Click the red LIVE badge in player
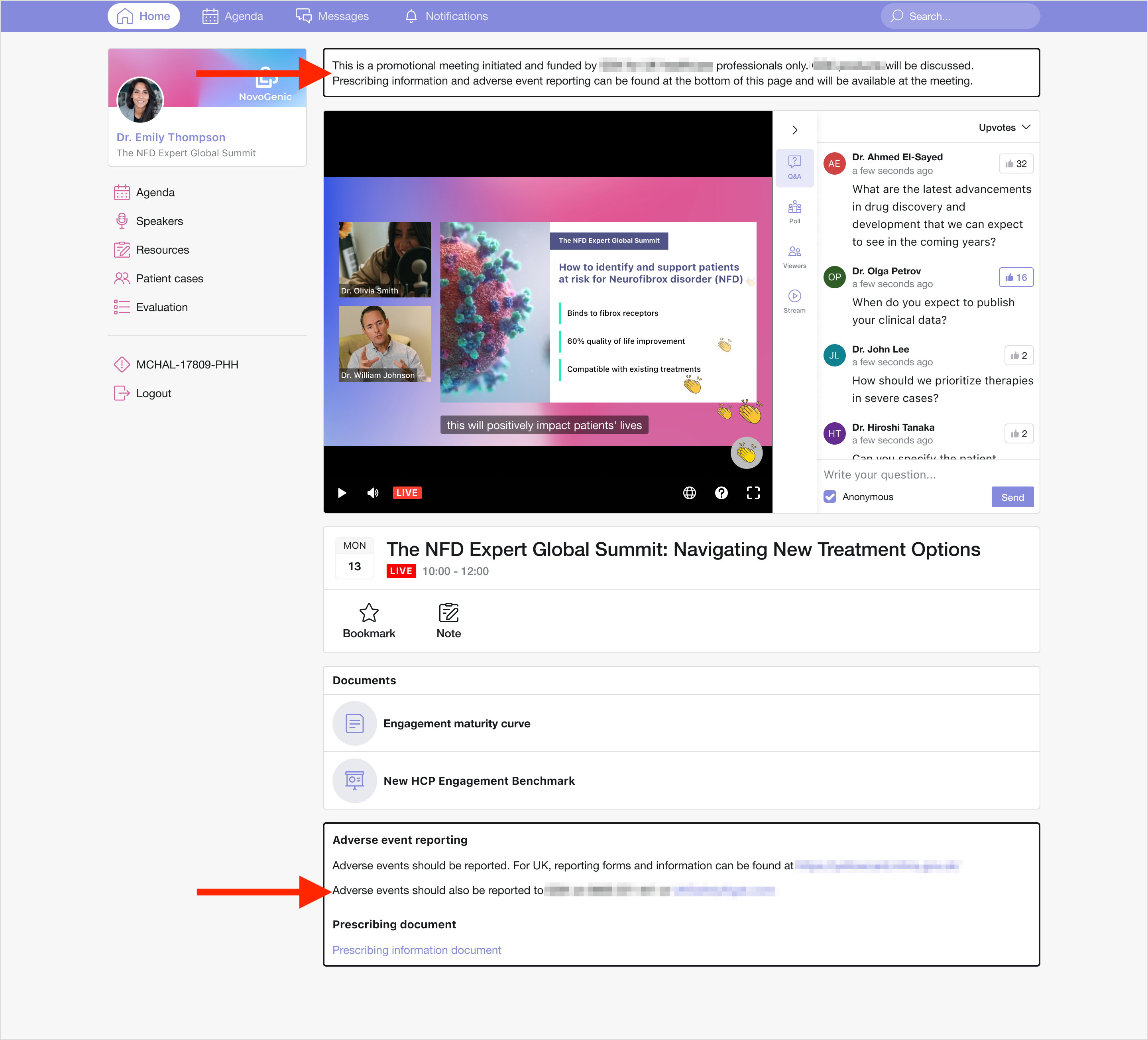Image resolution: width=1148 pixels, height=1040 pixels. pos(407,492)
